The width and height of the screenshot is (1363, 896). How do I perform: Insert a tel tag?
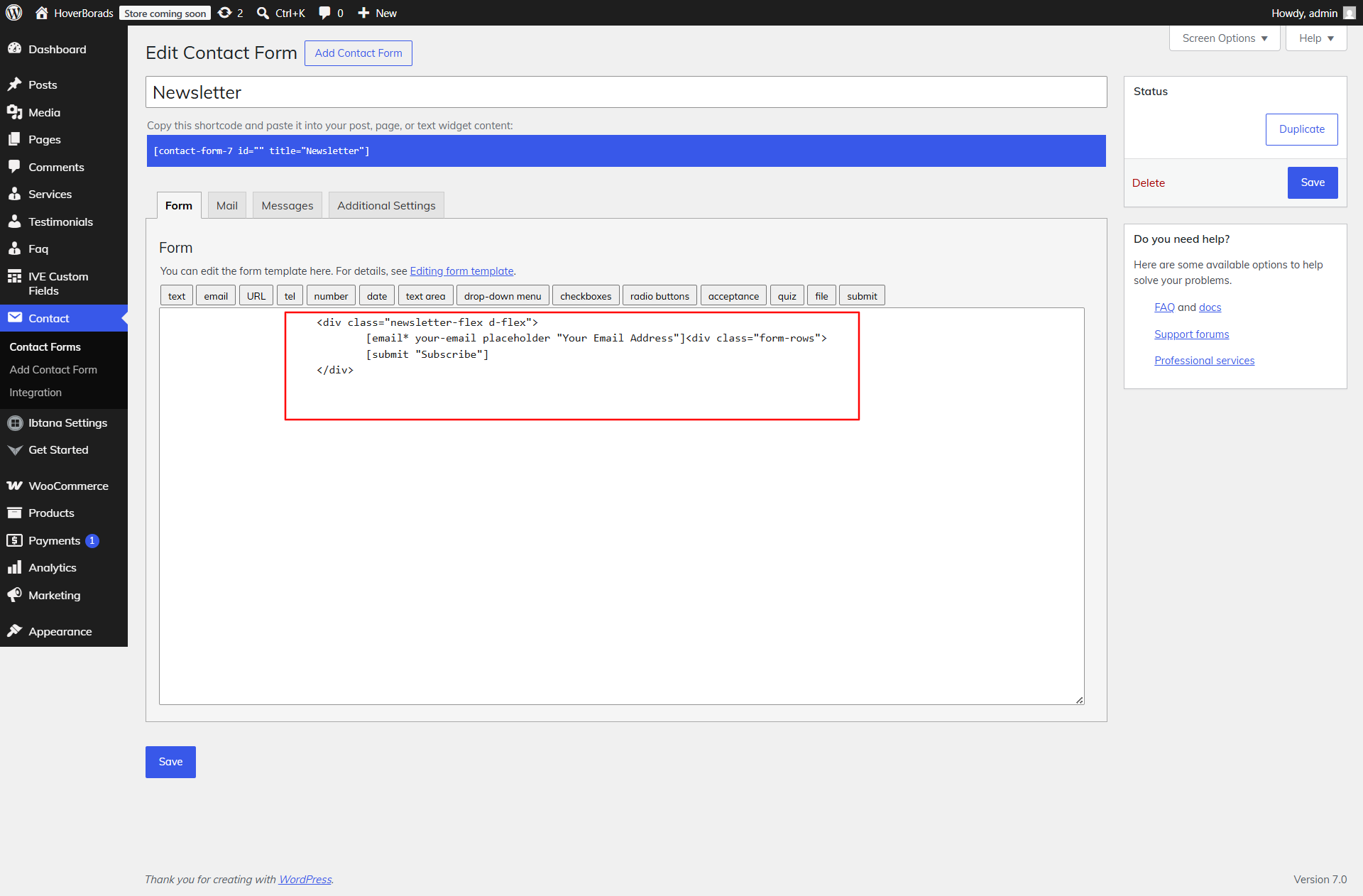click(x=290, y=296)
